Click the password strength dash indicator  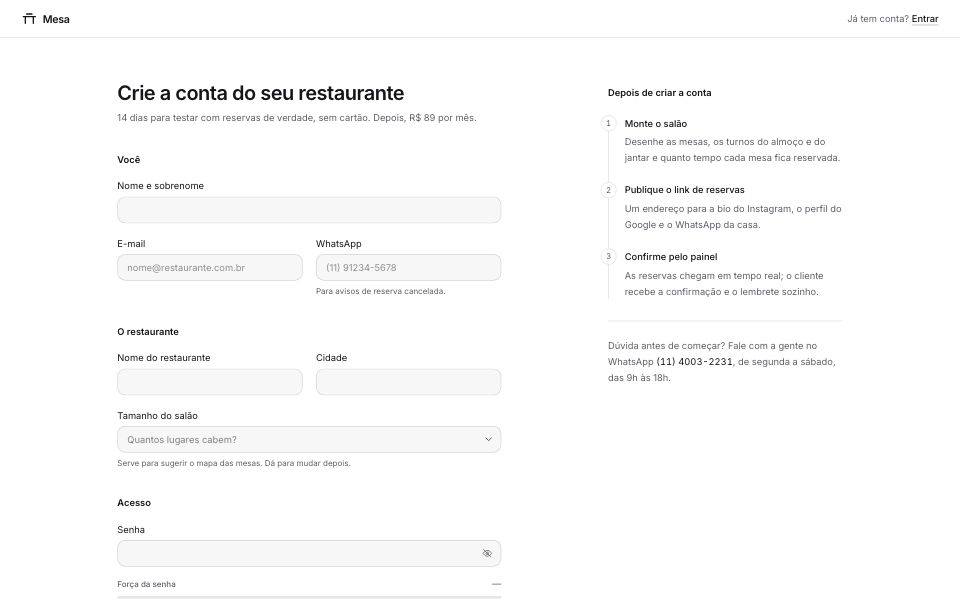[496, 584]
